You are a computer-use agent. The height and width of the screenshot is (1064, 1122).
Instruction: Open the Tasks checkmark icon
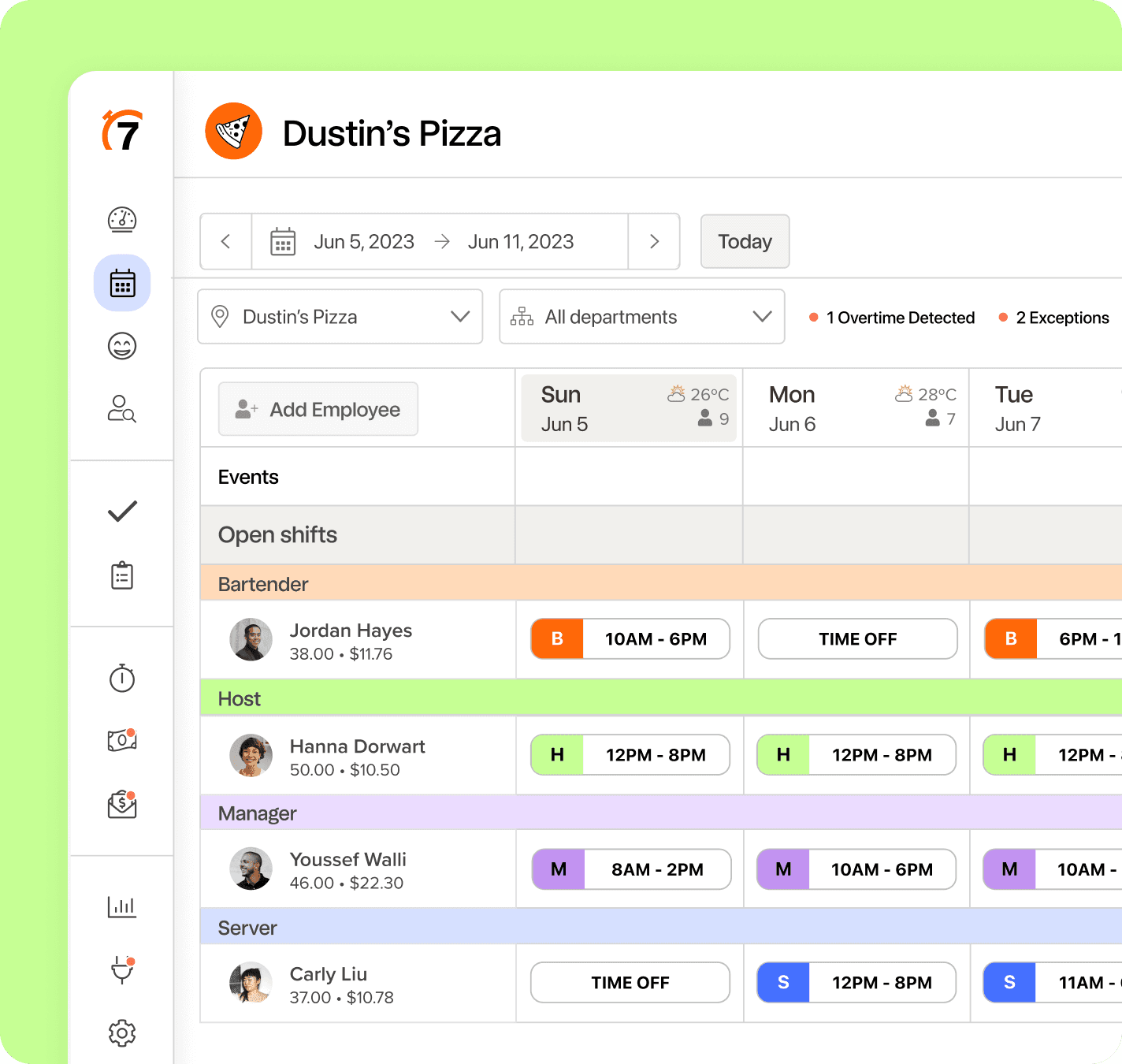point(121,512)
